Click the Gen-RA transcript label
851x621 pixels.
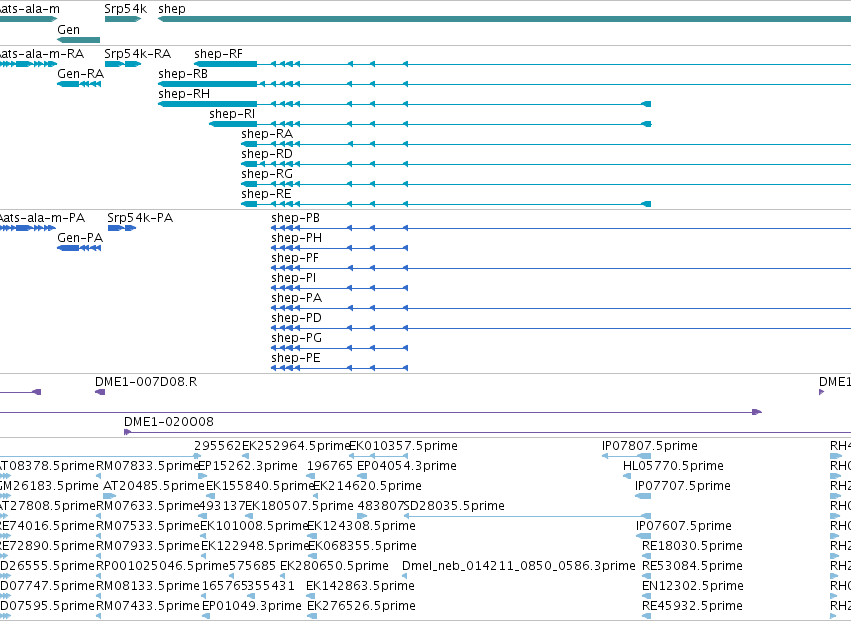(80, 74)
